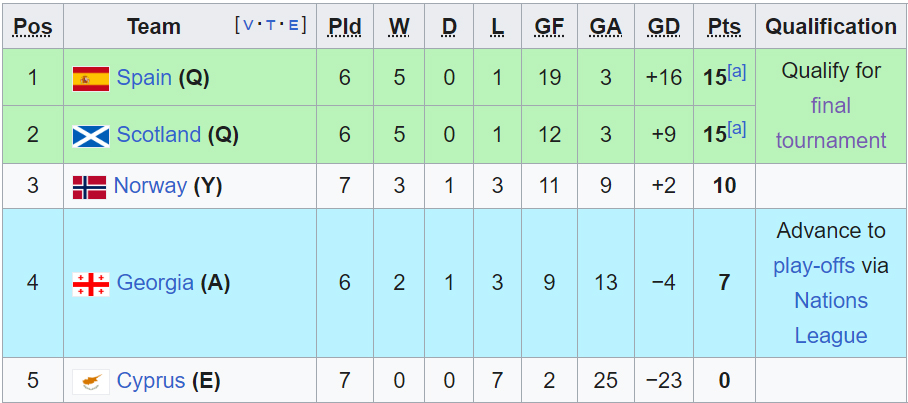Image resolution: width=908 pixels, height=403 pixels.
Task: Open the Cyprus team link
Action: point(151,381)
